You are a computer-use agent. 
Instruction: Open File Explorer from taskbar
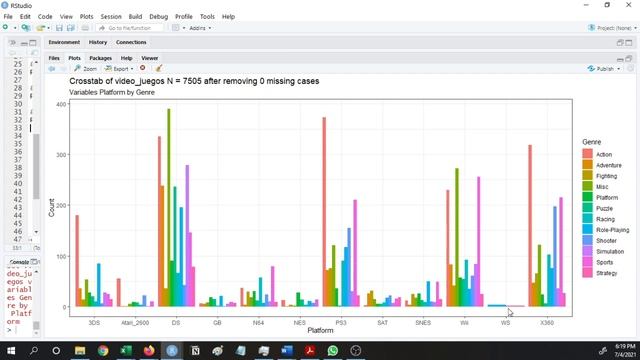(80, 351)
